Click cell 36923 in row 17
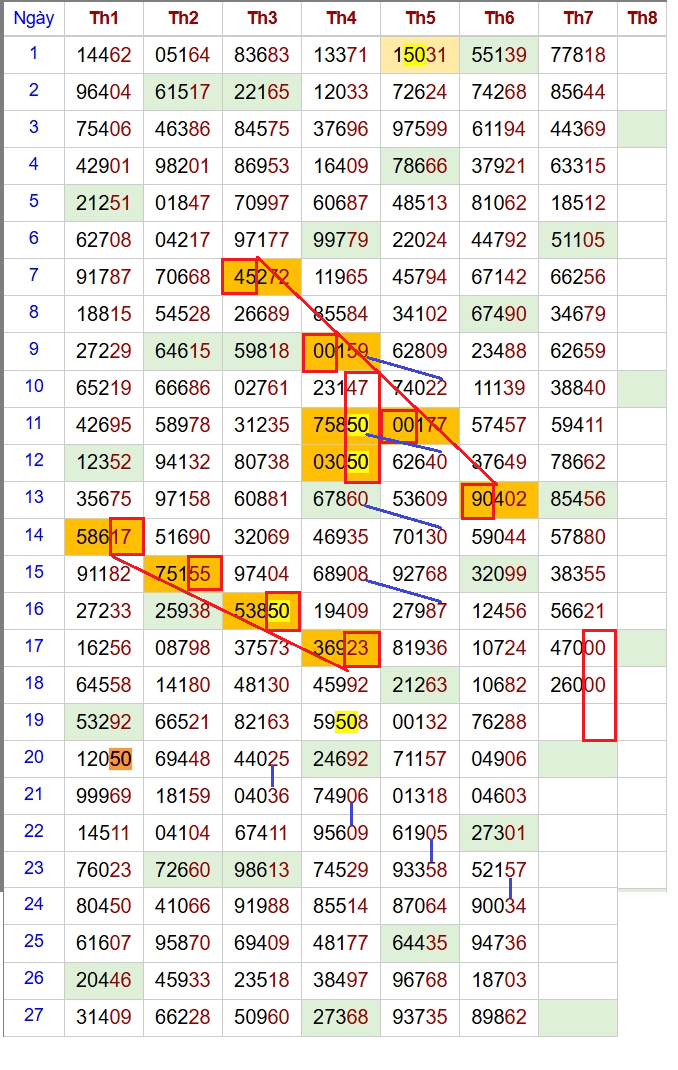Viewport: 678px width, 1070px height. point(341,648)
